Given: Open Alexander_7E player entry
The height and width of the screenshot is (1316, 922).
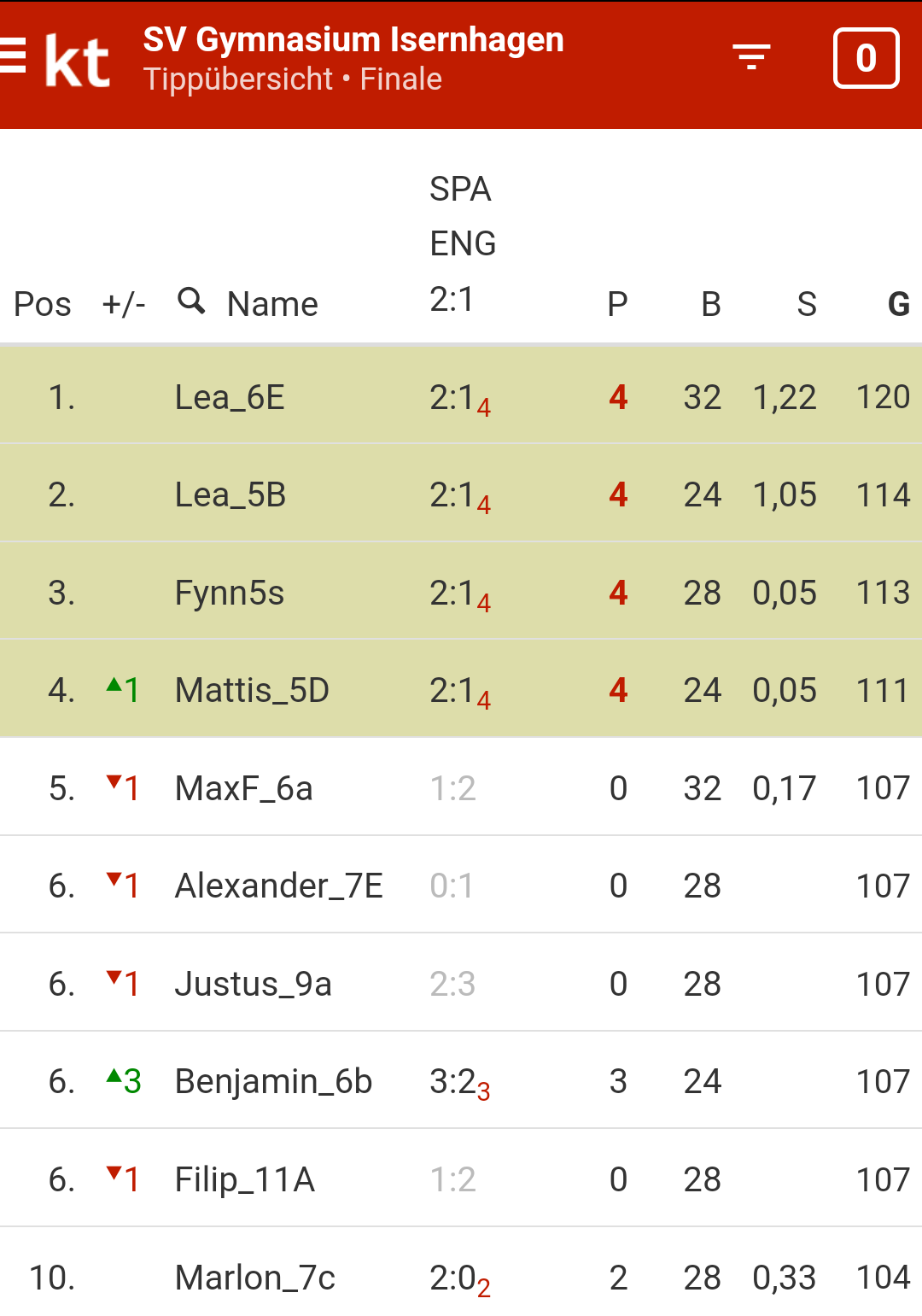Looking at the screenshot, I should [x=279, y=886].
